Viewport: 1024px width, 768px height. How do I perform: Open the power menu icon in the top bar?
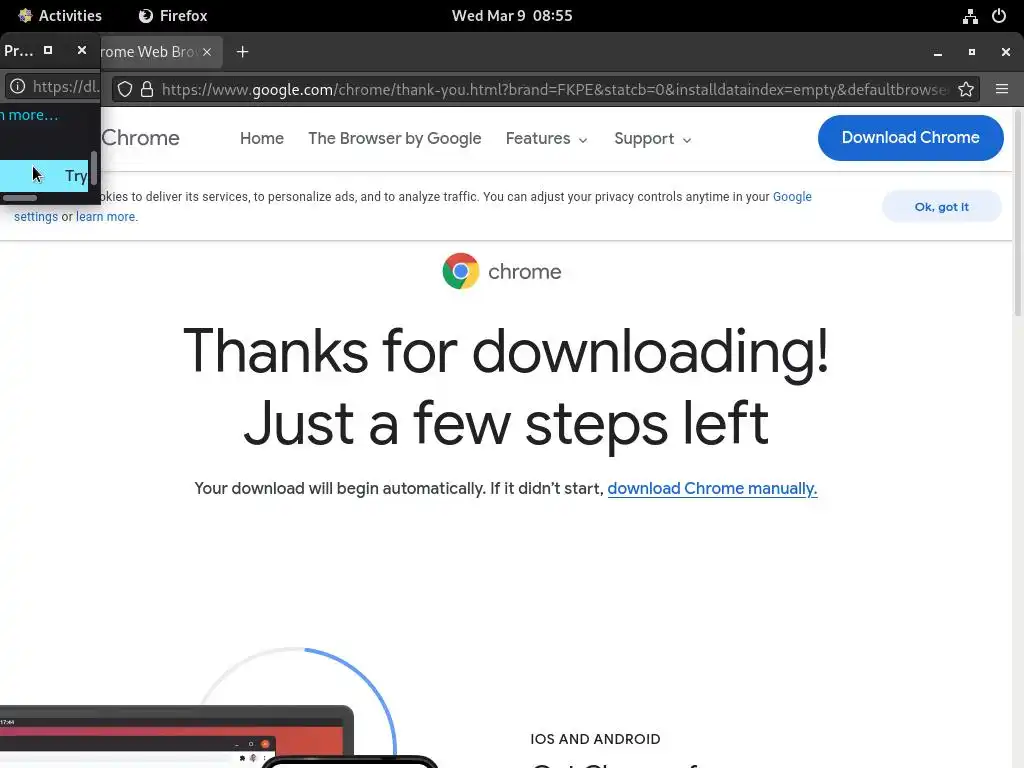999,16
